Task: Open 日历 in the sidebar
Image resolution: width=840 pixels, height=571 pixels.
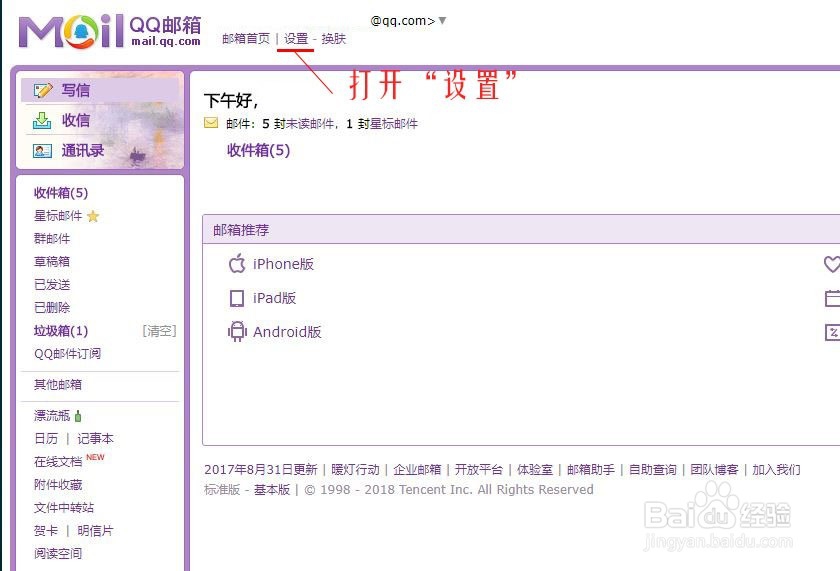Action: click(46, 439)
